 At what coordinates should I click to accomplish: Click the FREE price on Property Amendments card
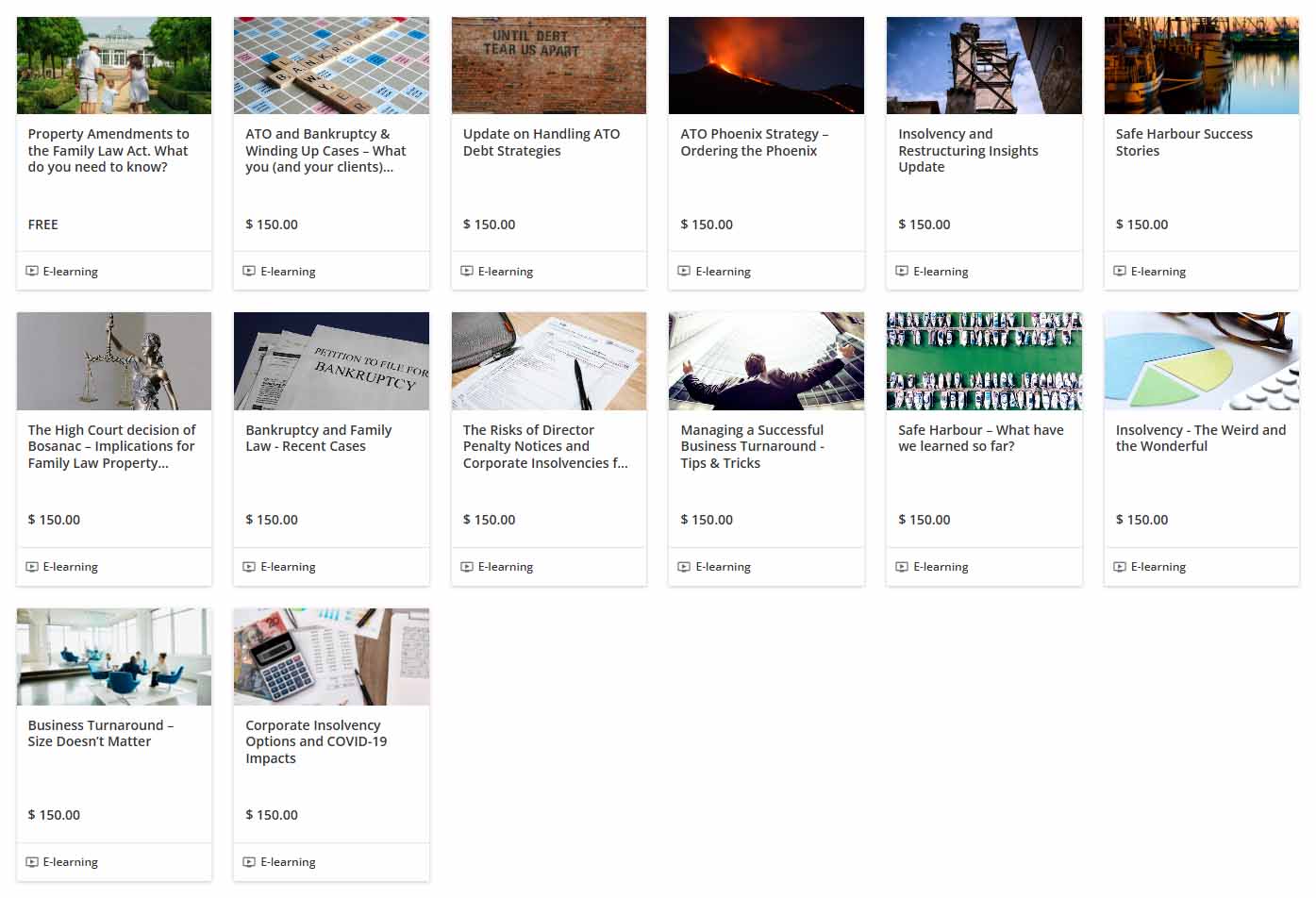(x=43, y=224)
